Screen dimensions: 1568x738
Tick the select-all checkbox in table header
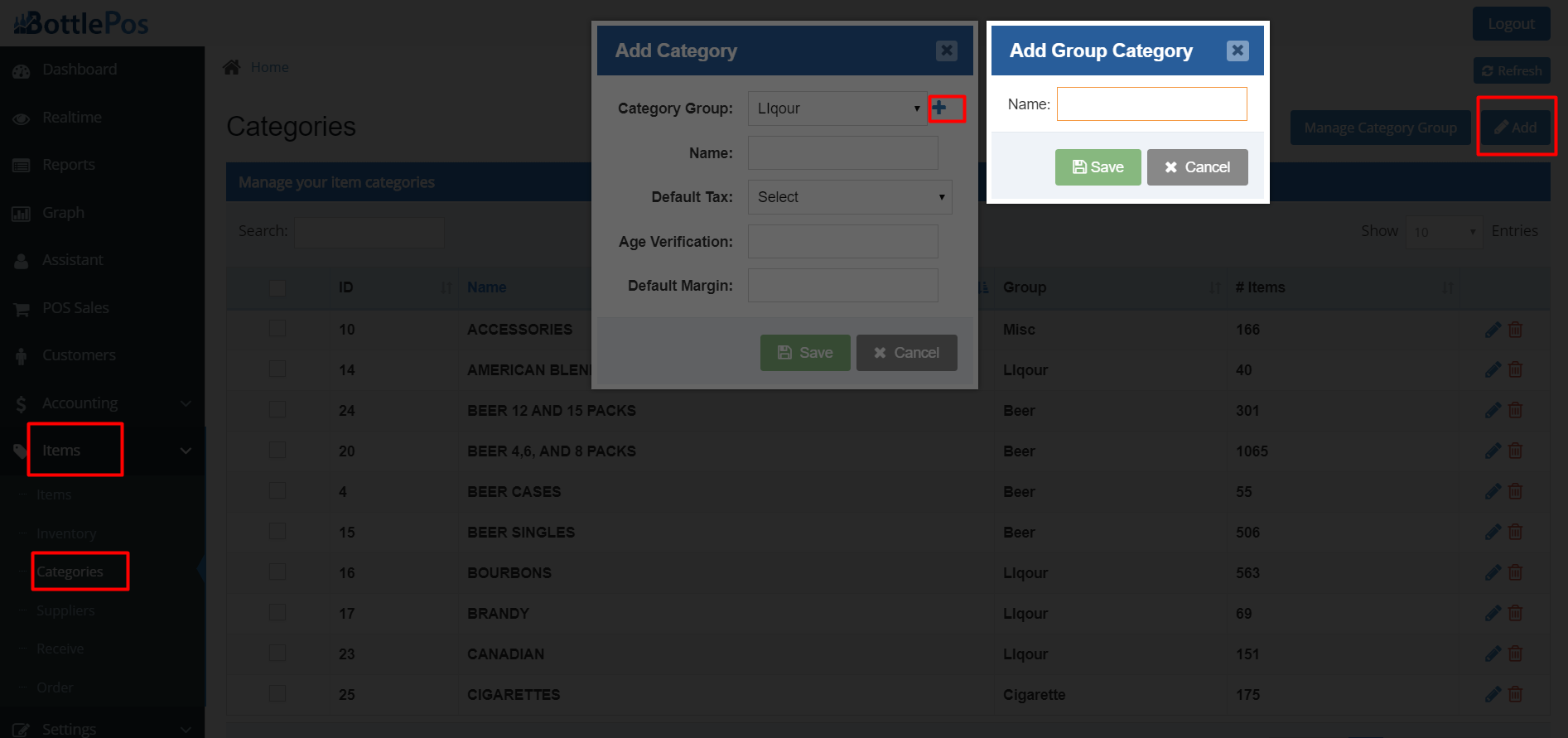tap(277, 287)
